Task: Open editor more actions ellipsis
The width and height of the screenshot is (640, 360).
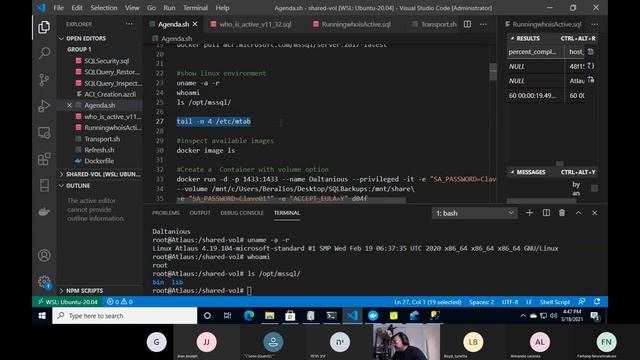Action: tap(483, 24)
